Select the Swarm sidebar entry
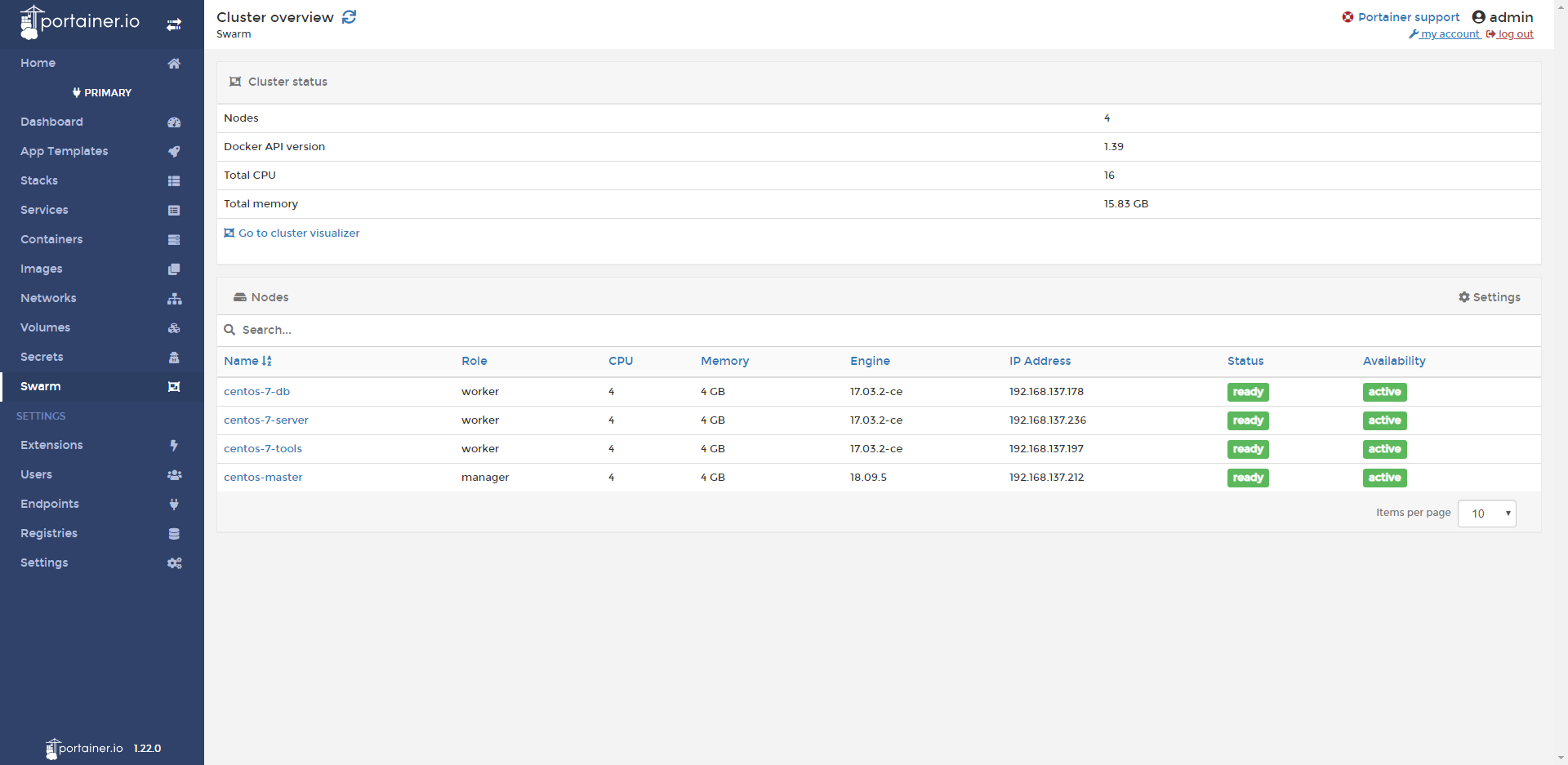1568x765 pixels. [x=41, y=386]
